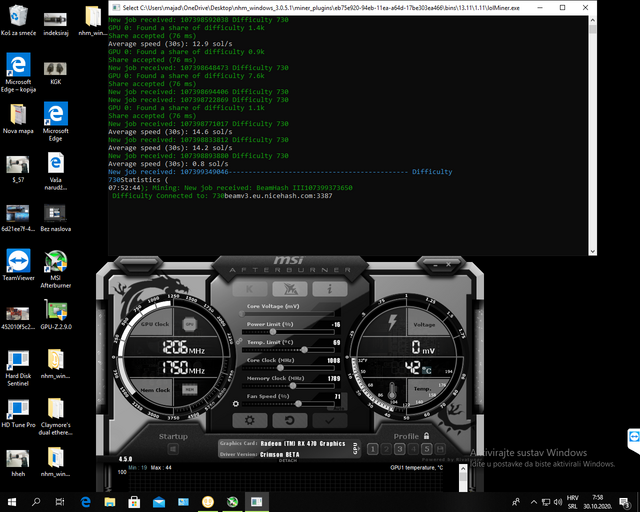Open HD Tune Pro shortcut

(18, 413)
